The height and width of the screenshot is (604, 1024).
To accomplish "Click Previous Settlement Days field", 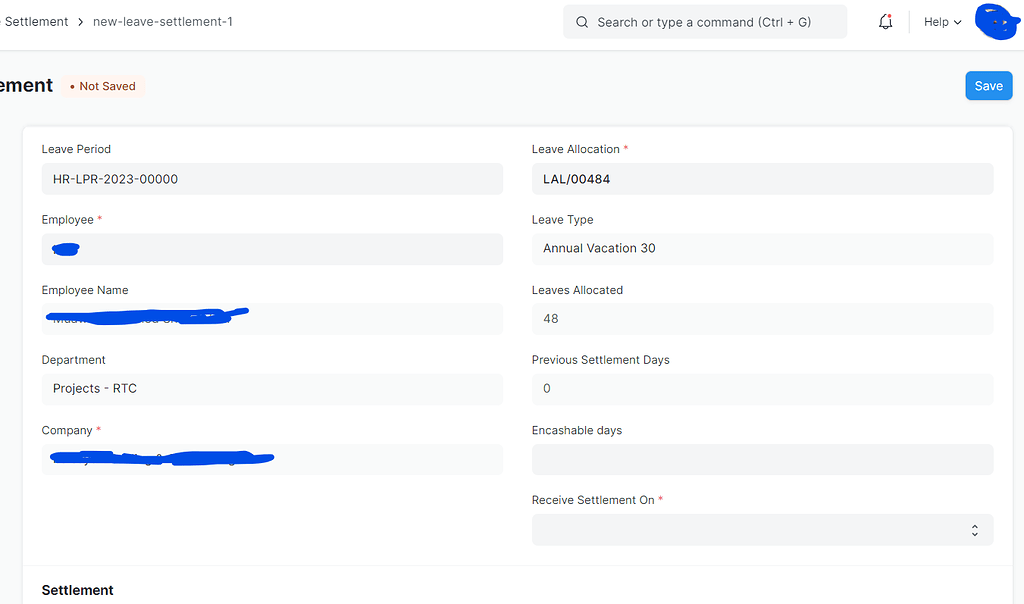I will point(762,389).
